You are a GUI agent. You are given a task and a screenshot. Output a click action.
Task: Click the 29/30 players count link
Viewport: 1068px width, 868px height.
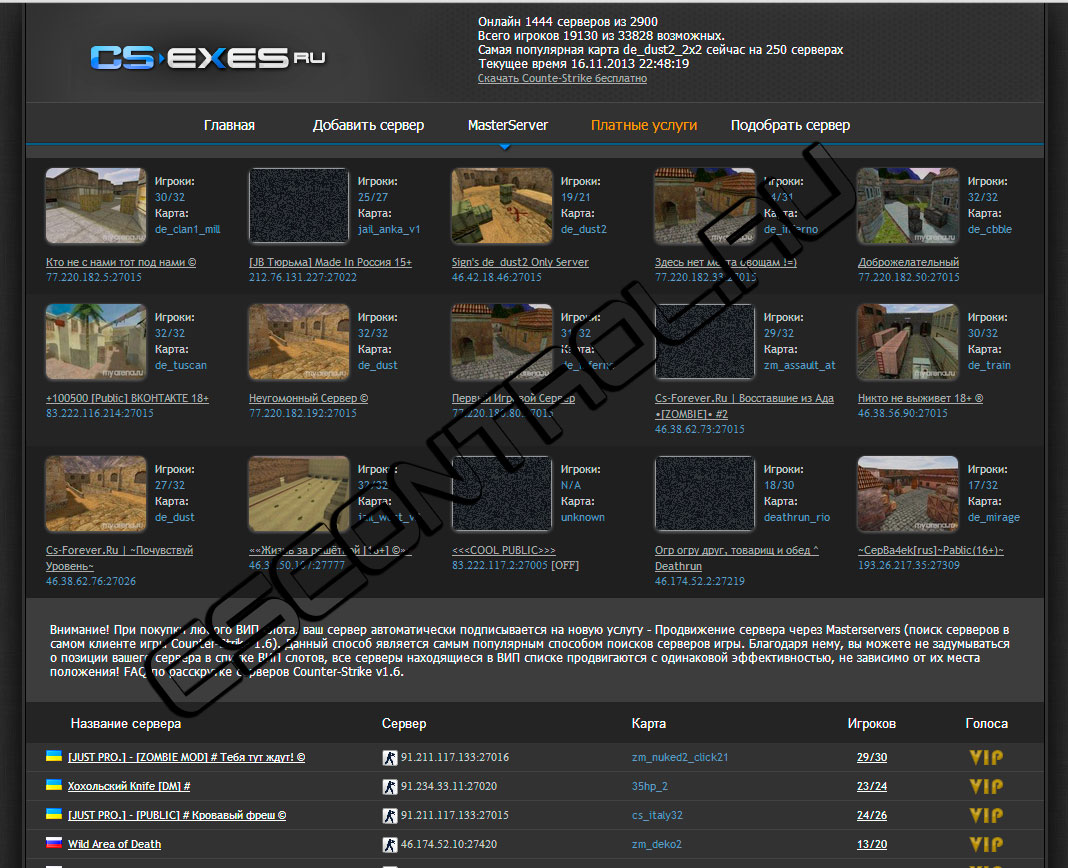[x=871, y=758]
